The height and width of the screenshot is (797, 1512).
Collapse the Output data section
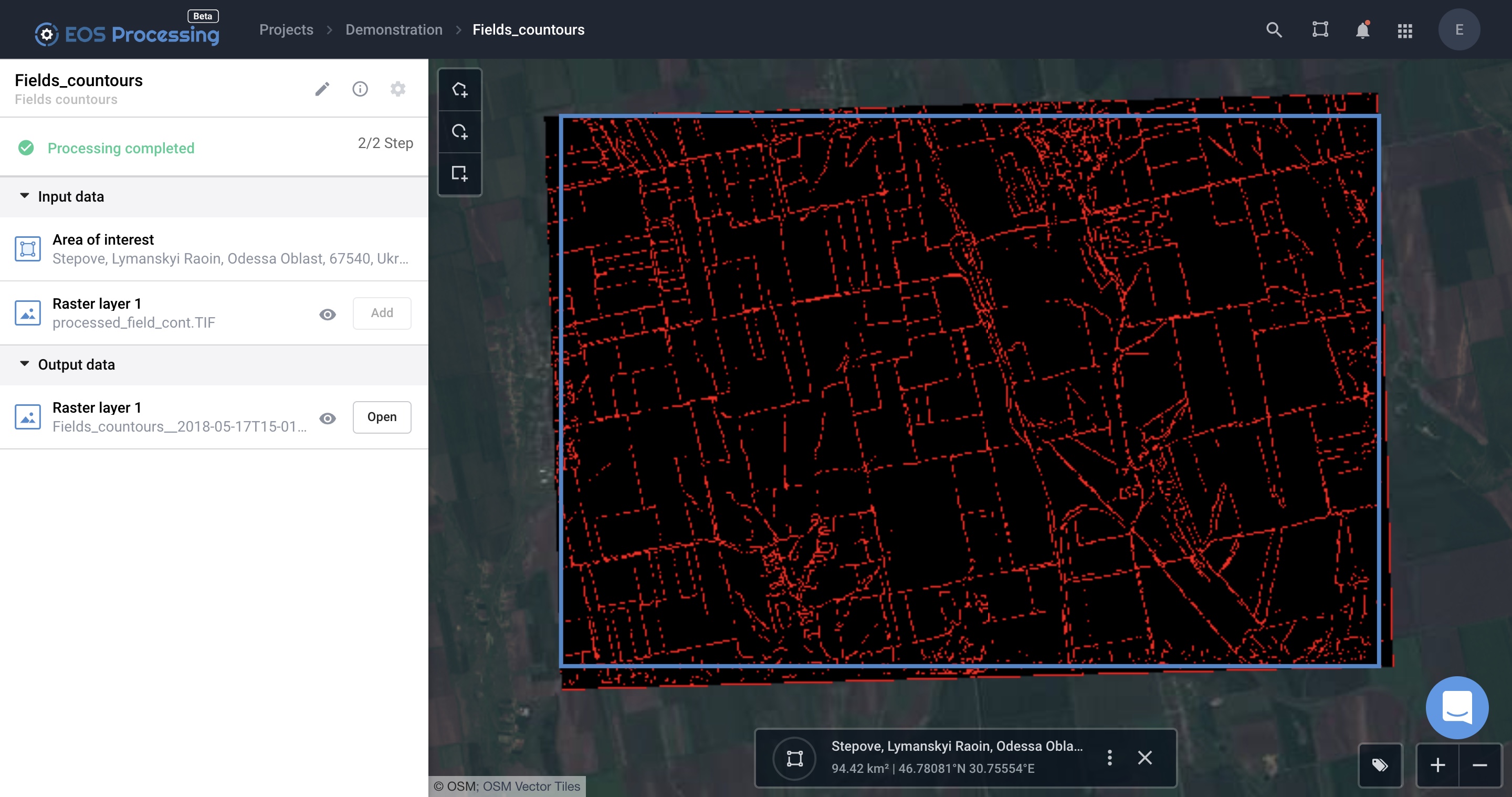pyautogui.click(x=24, y=364)
